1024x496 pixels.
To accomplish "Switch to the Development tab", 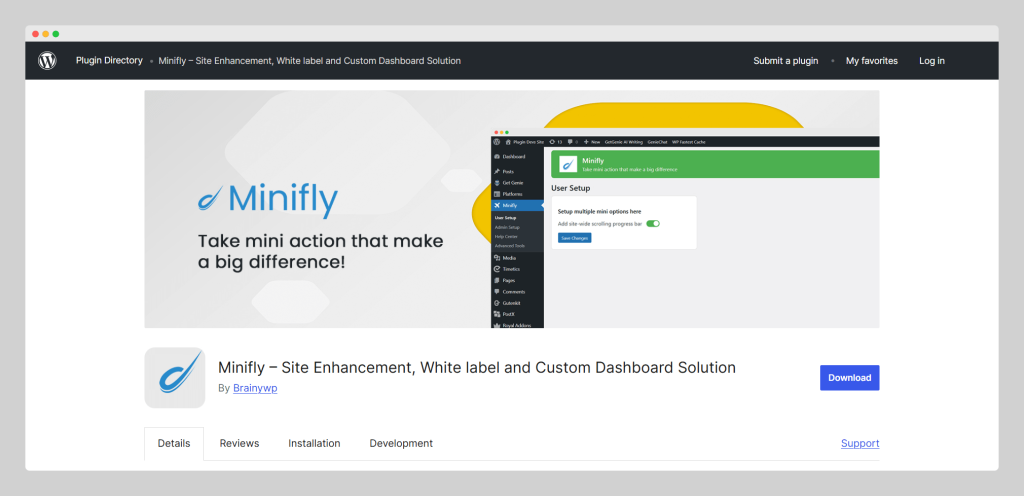I will (401, 443).
